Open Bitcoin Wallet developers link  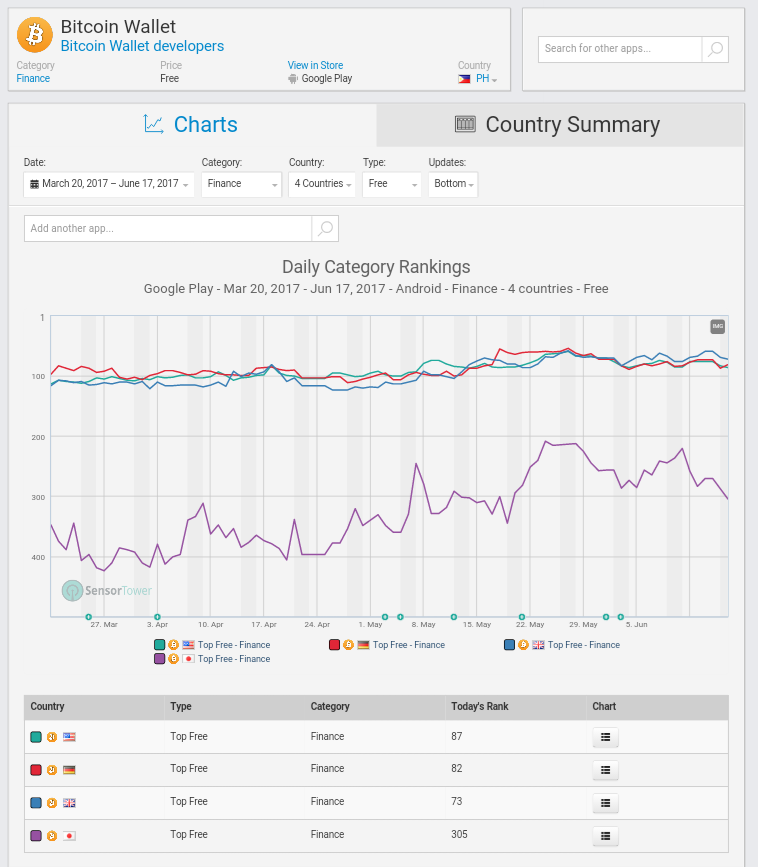coord(142,46)
